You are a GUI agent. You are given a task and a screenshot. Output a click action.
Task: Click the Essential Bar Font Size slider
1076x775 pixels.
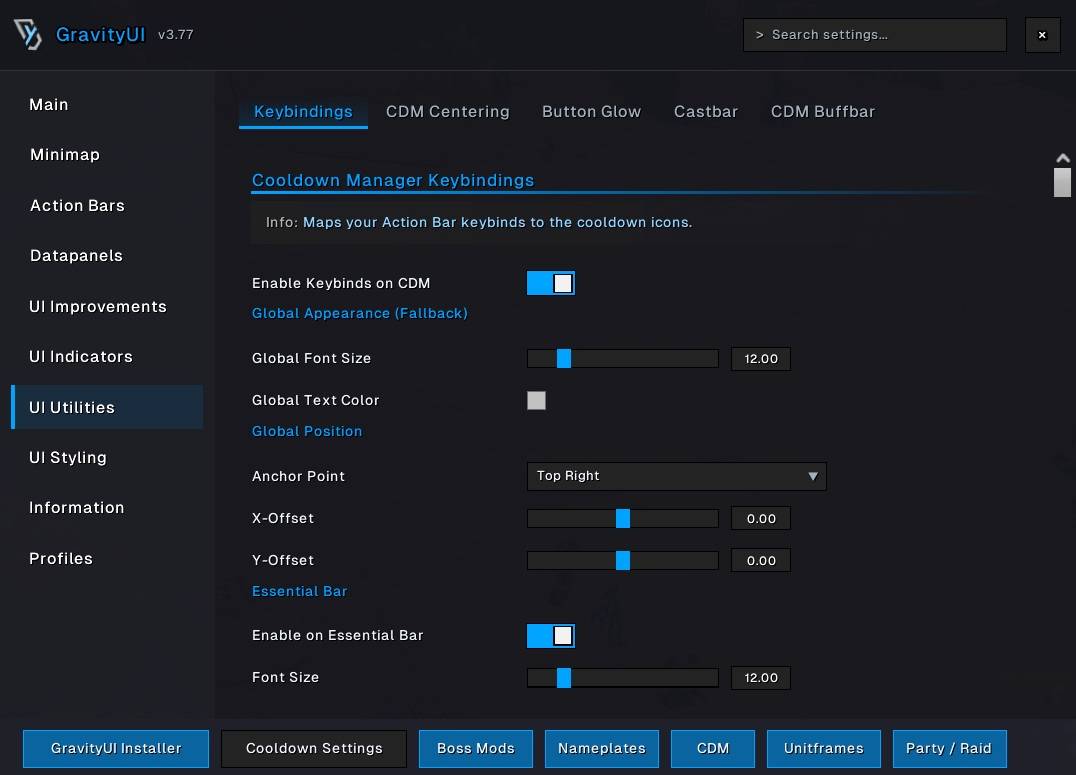[x=622, y=678]
